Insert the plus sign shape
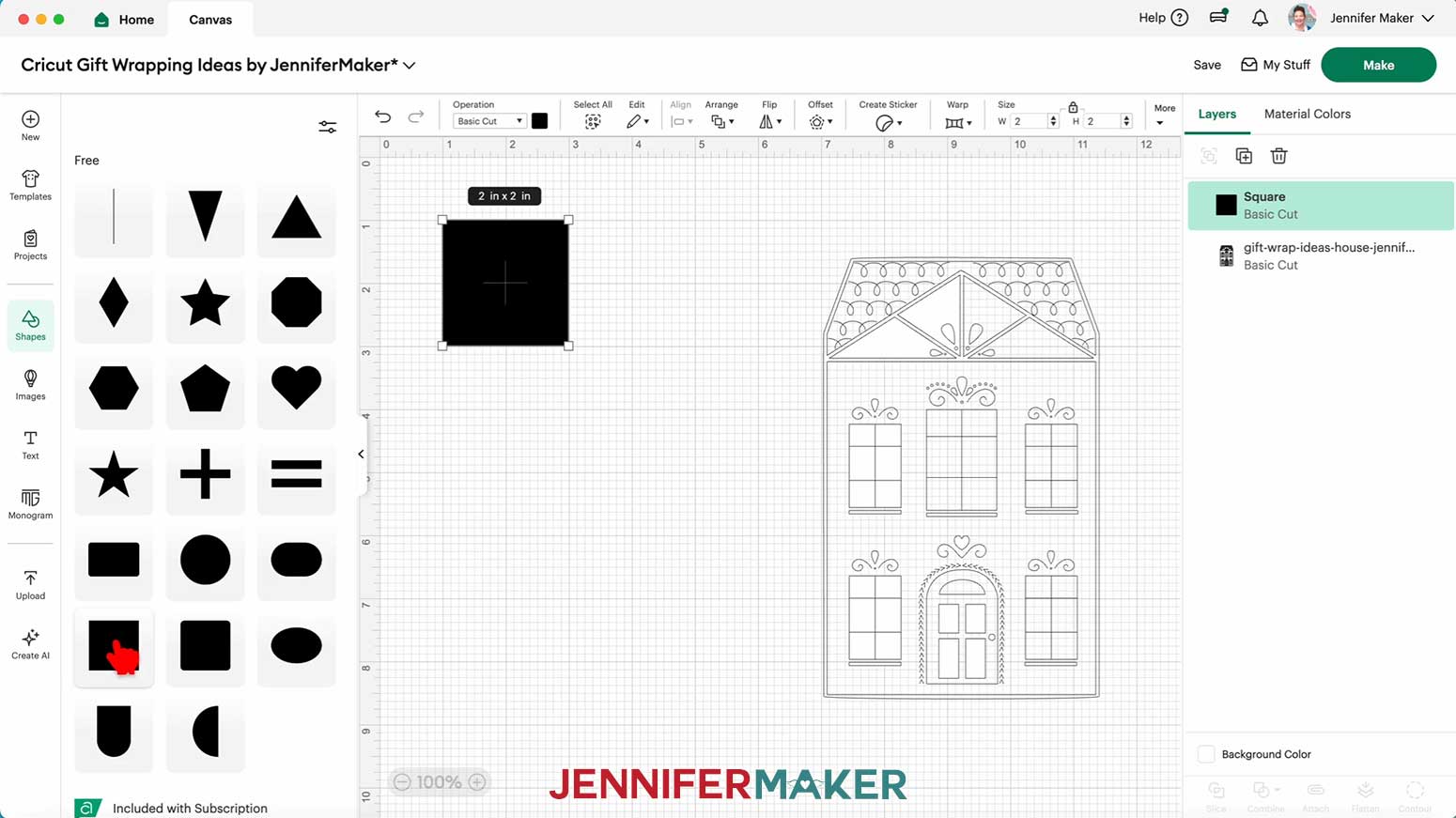 coord(205,474)
